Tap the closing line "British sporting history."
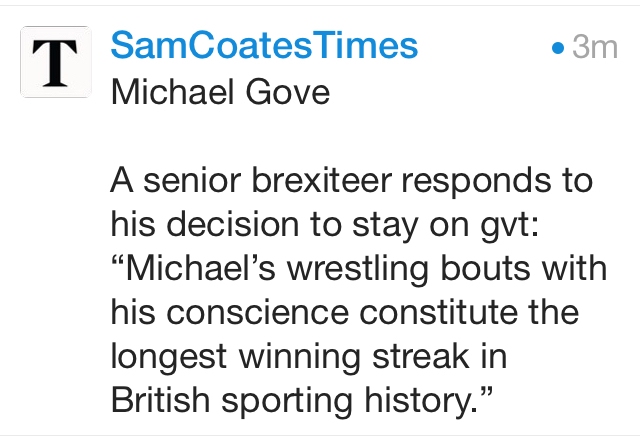Screen dimensions: 640x446 pyautogui.click(x=302, y=402)
